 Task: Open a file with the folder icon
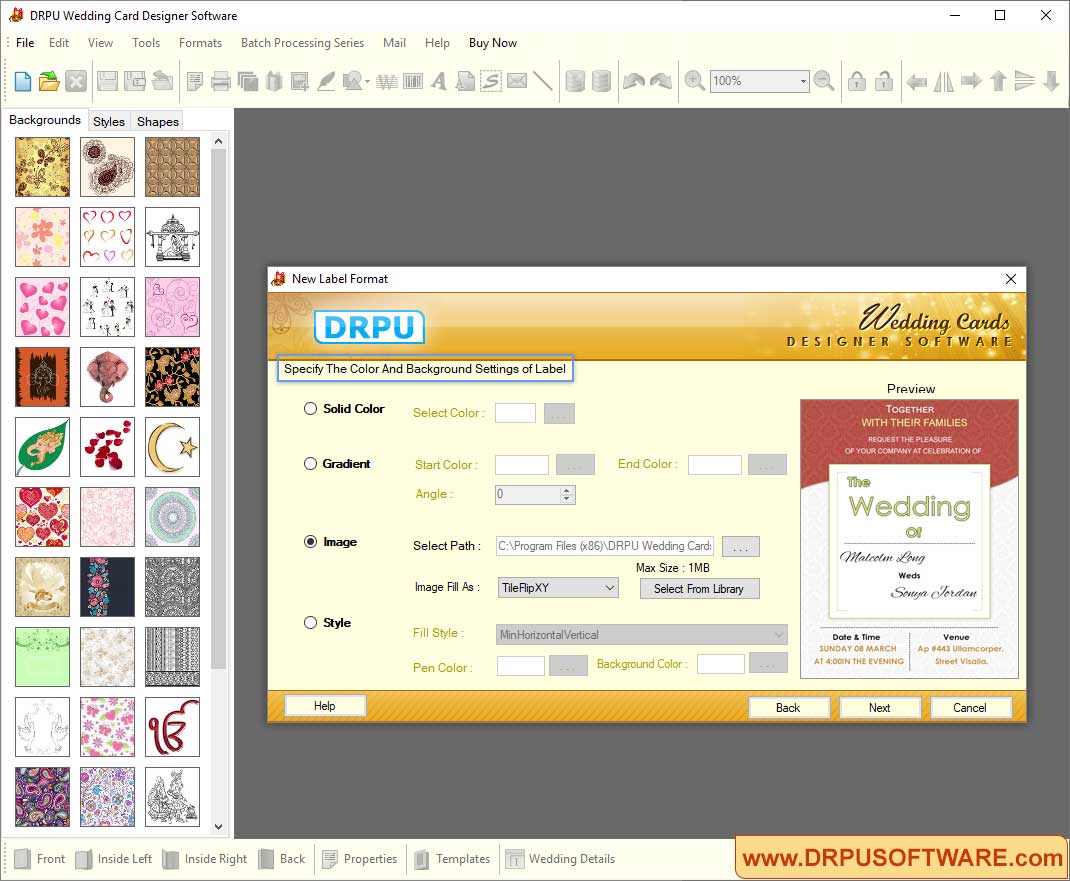pos(48,81)
